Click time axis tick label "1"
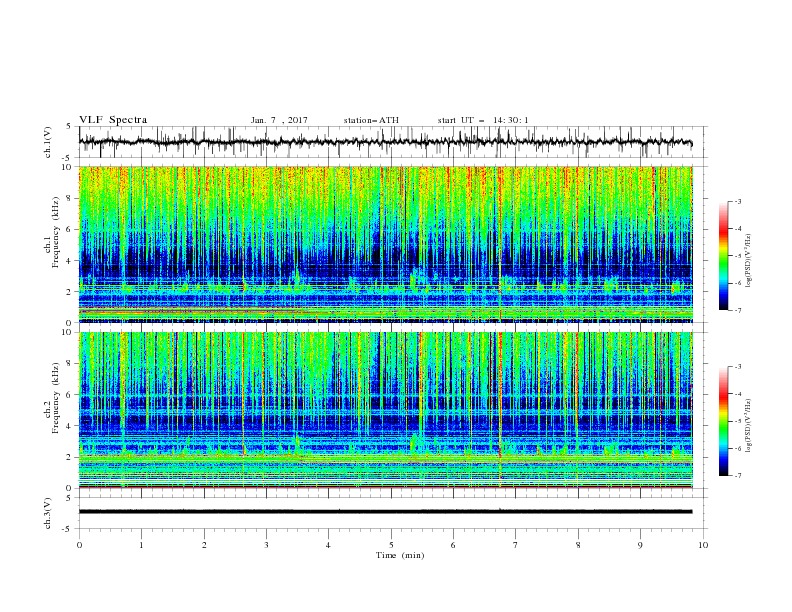792x612 pixels. [141, 545]
